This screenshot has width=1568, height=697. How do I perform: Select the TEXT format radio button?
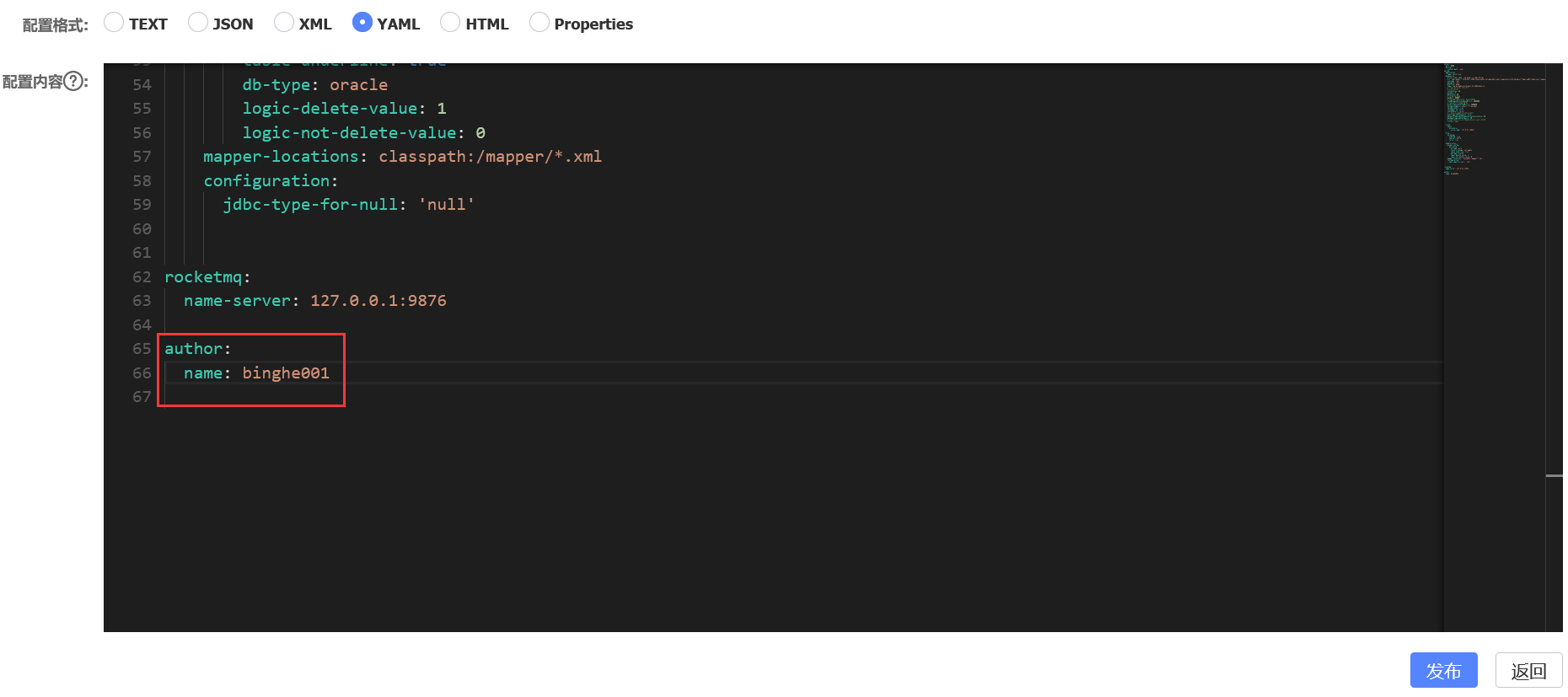114,23
